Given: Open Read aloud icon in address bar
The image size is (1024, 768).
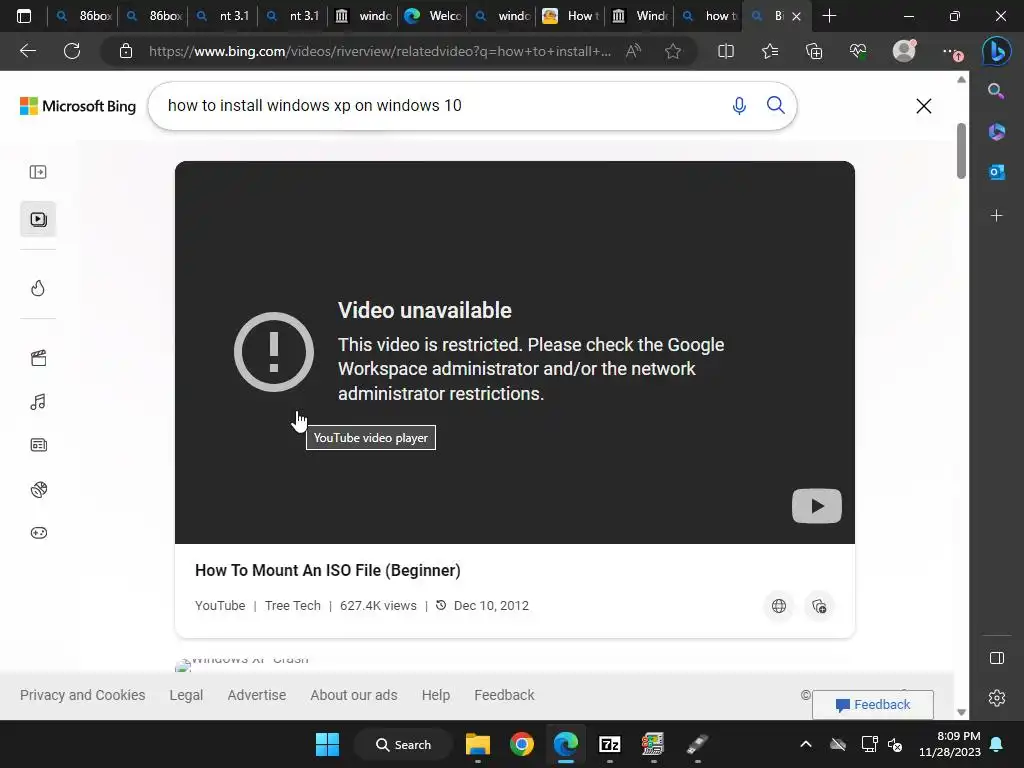Looking at the screenshot, I should tap(633, 51).
